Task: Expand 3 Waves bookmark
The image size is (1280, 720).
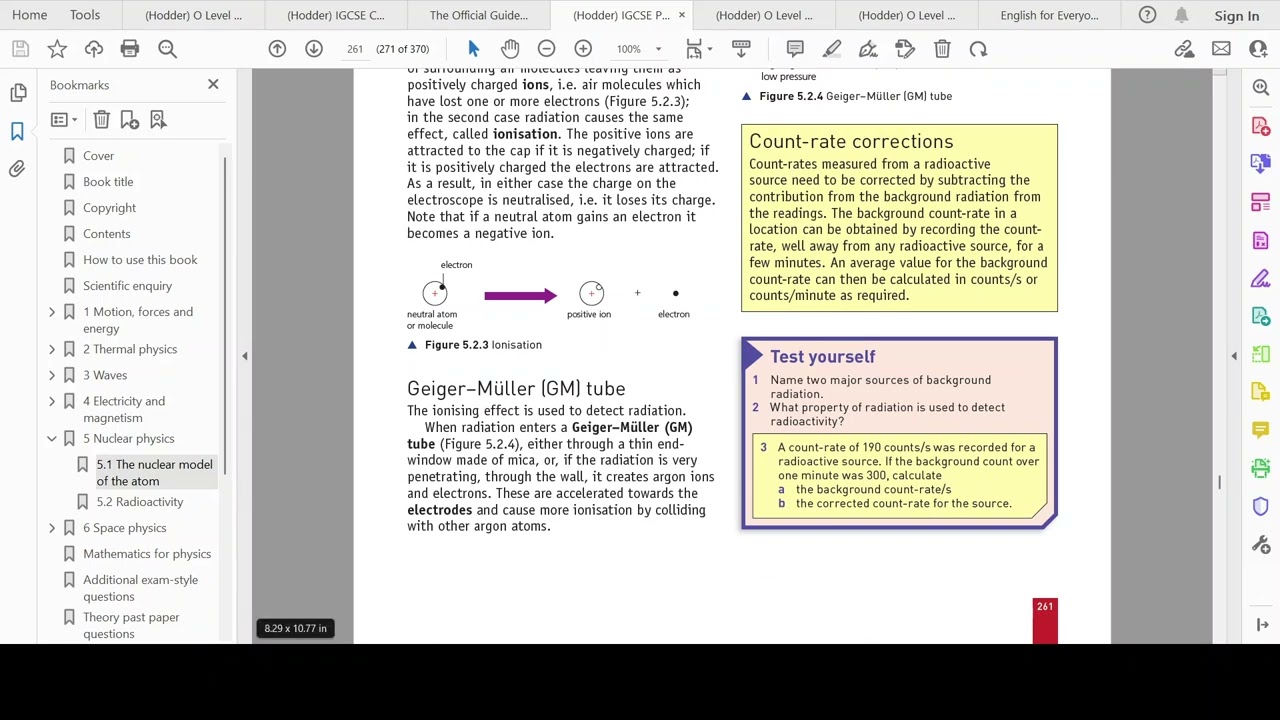Action: (52, 375)
